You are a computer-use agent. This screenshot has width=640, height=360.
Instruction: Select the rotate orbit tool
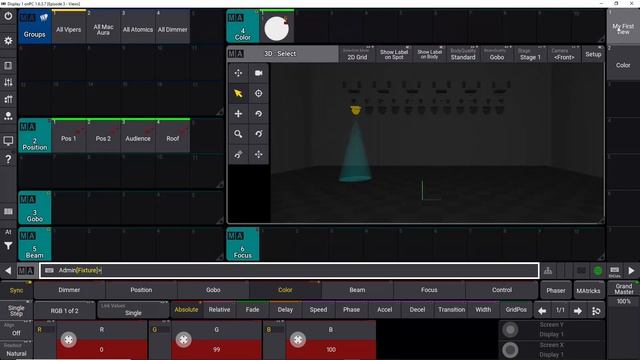(258, 114)
